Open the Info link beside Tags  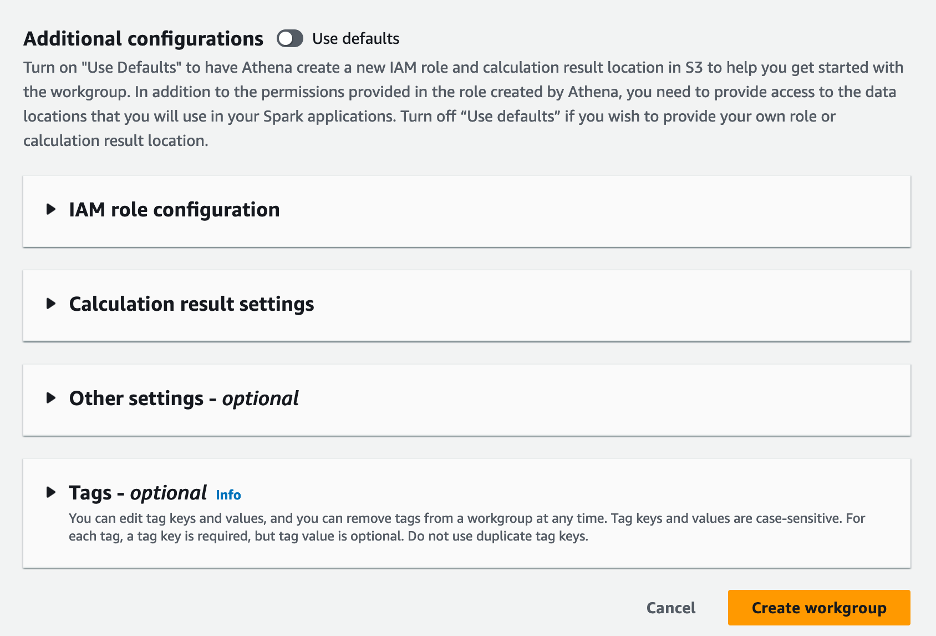pyautogui.click(x=229, y=494)
